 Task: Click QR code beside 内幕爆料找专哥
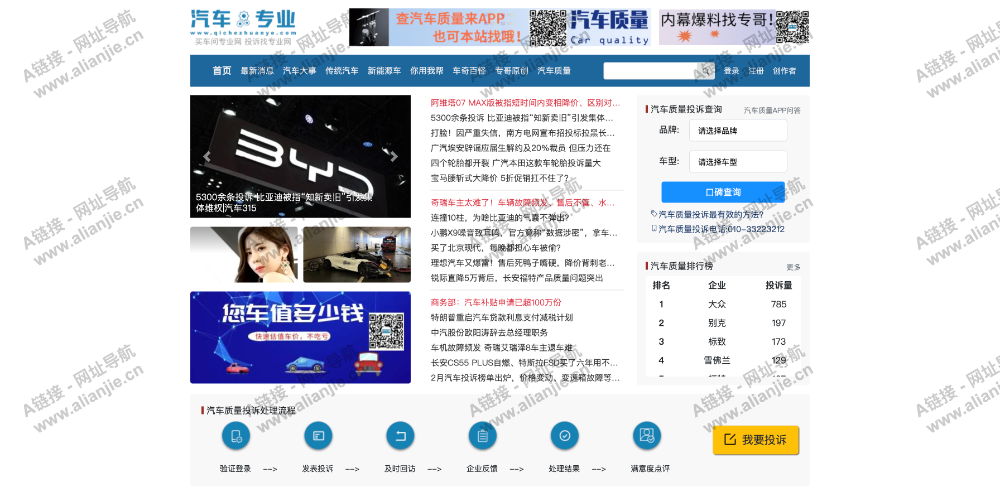pos(793,27)
